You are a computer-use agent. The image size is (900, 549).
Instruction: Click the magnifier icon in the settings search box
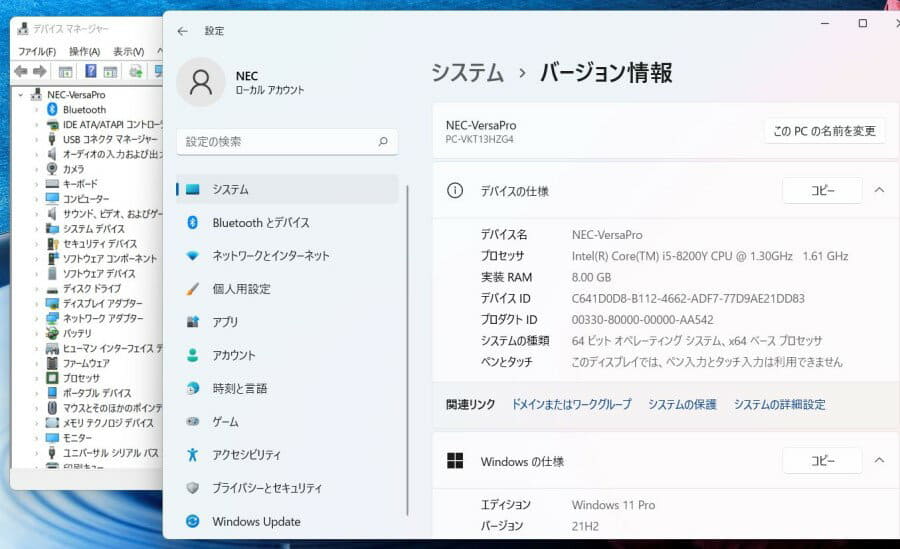click(x=383, y=141)
